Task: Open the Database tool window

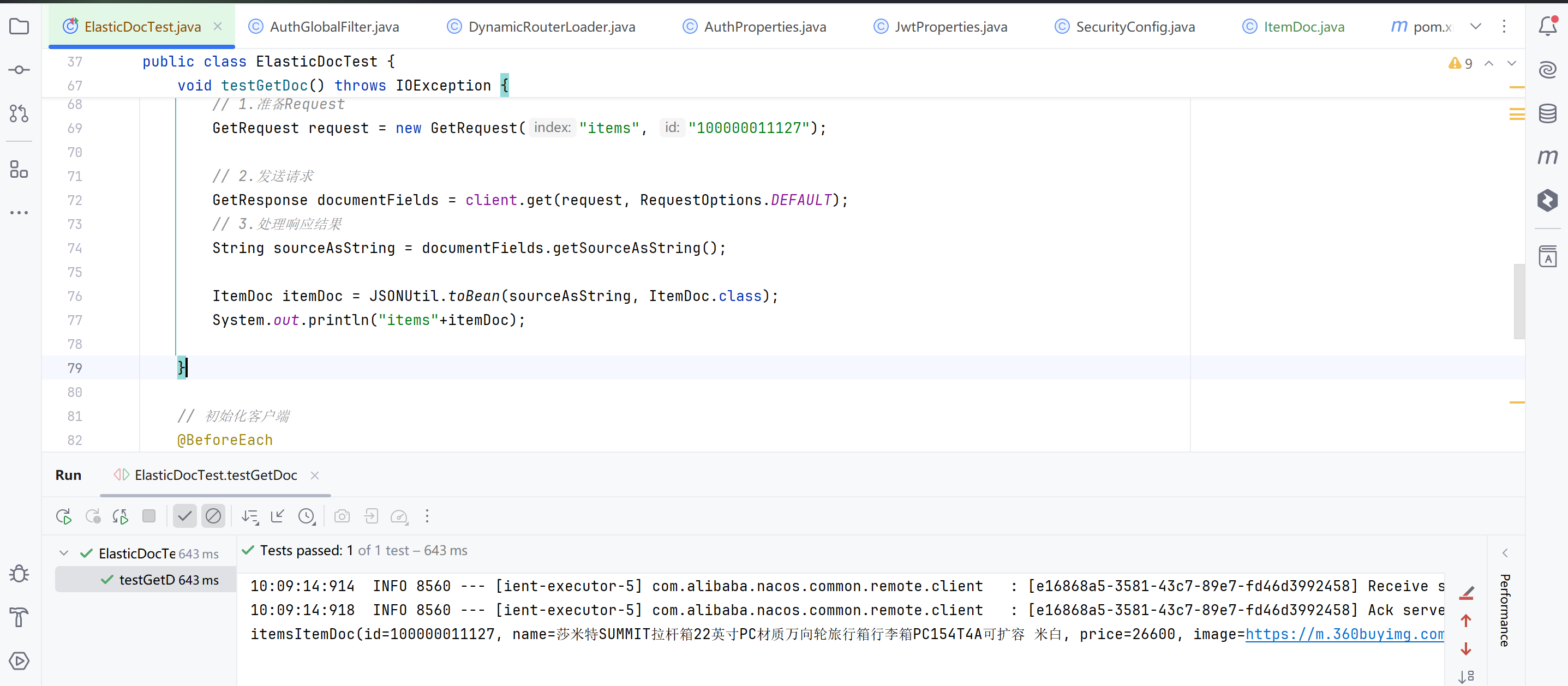Action: [x=1547, y=114]
